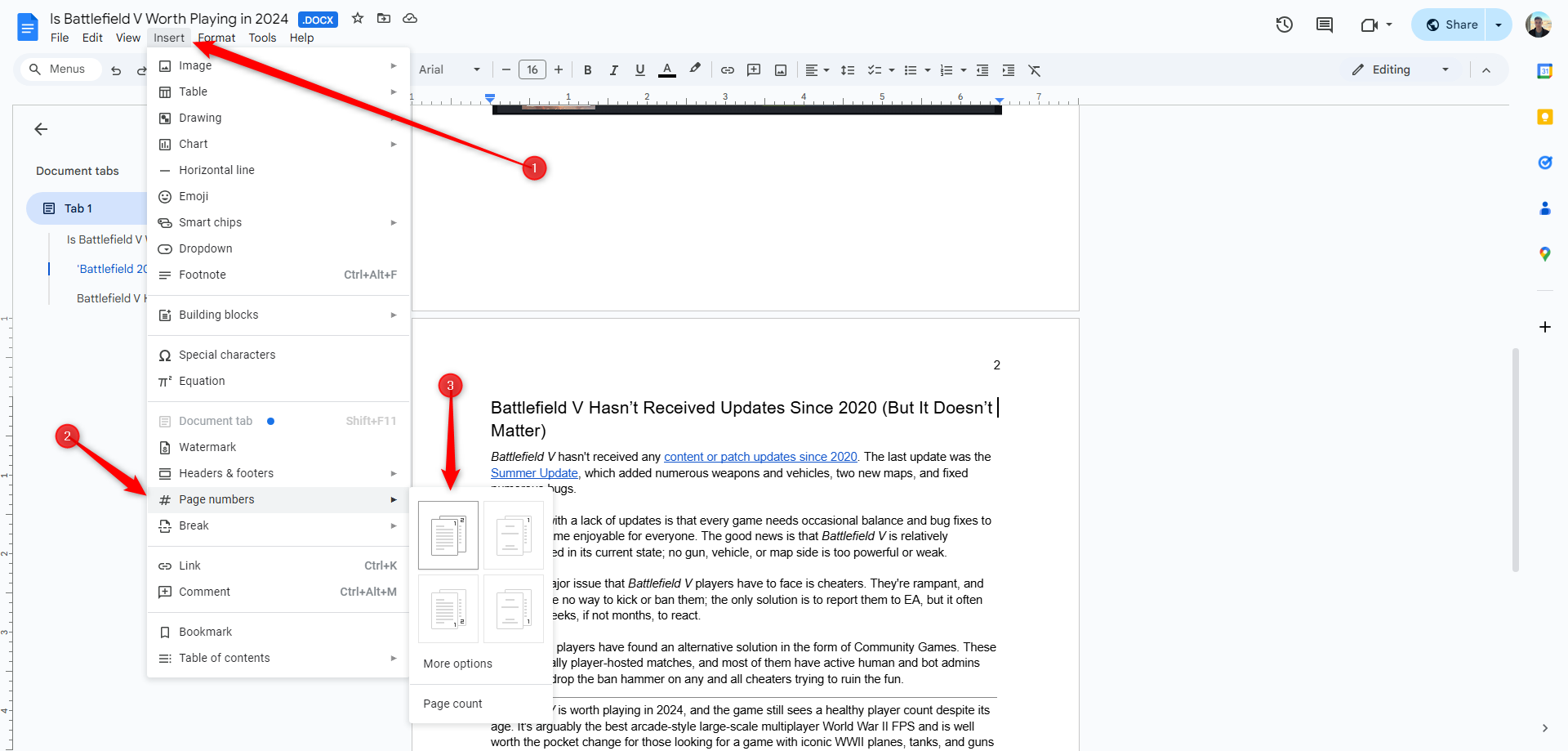The width and height of the screenshot is (1568, 751).
Task: Select Horizontal line from Insert menu
Action: (278, 170)
